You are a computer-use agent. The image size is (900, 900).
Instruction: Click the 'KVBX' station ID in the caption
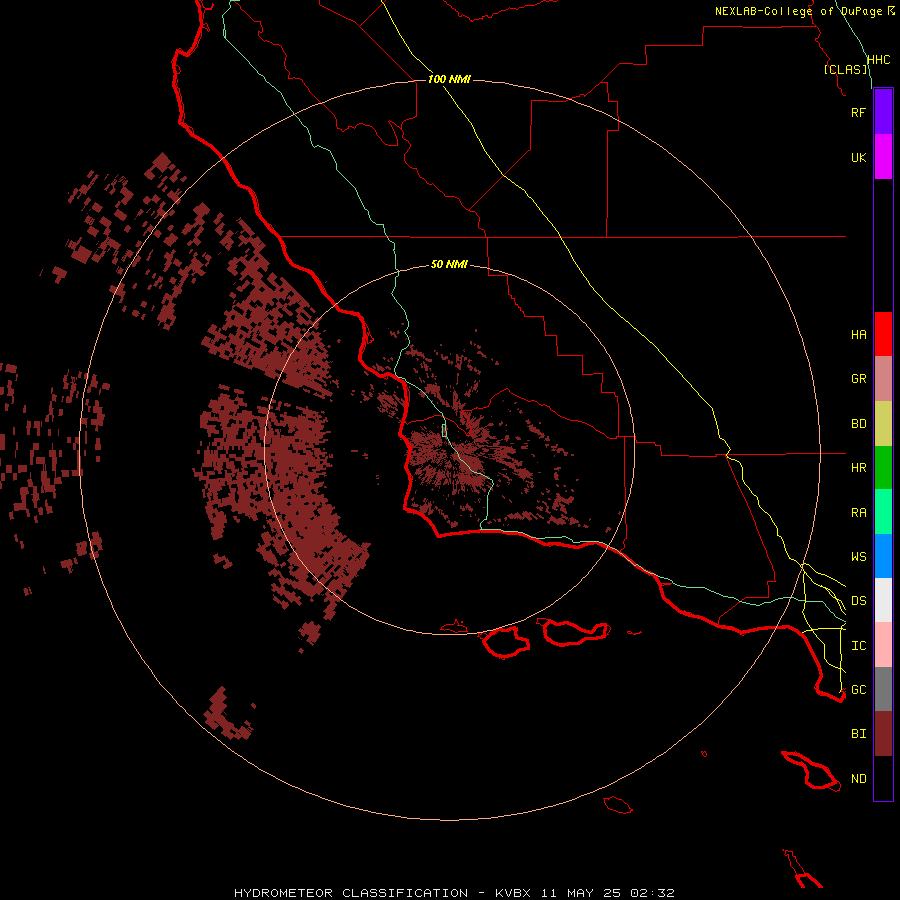pos(513,893)
